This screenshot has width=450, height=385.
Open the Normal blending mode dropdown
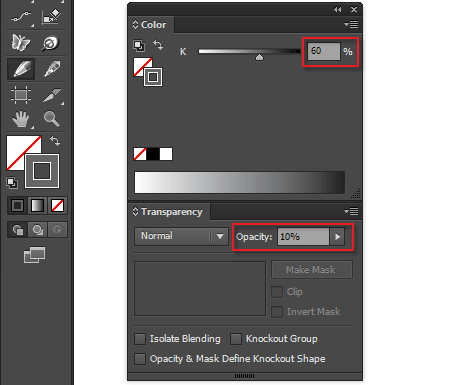click(x=181, y=236)
